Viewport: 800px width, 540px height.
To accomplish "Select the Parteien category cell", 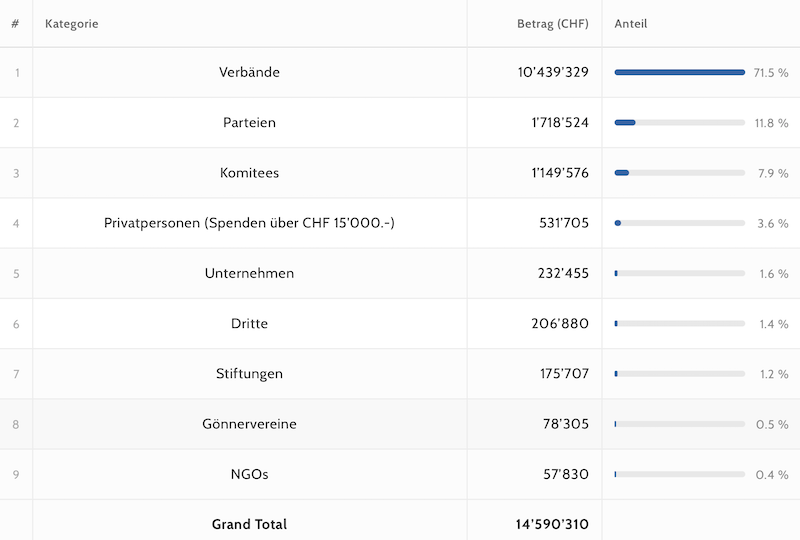I will [249, 122].
